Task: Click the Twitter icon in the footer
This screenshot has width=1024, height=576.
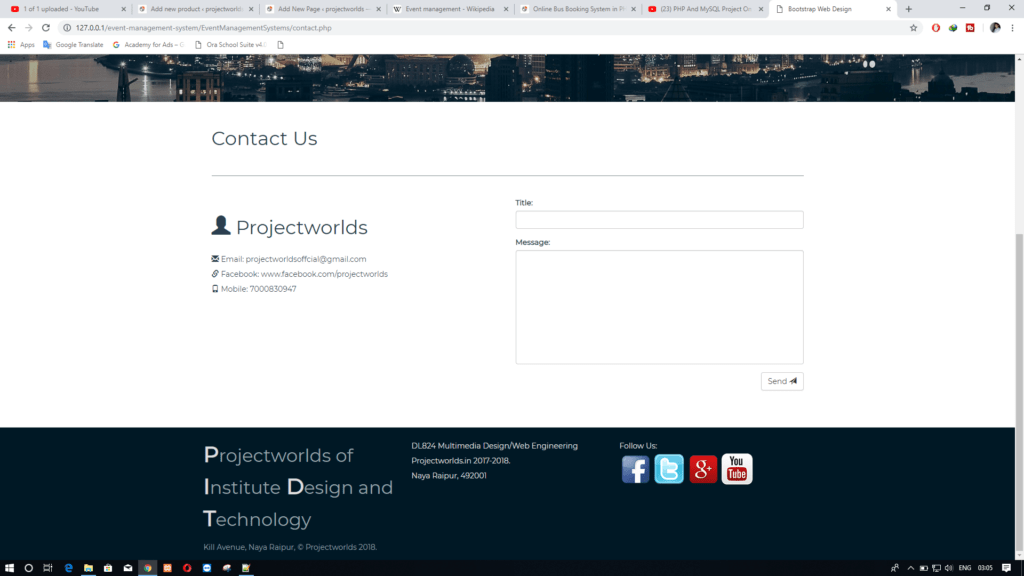Action: click(669, 469)
